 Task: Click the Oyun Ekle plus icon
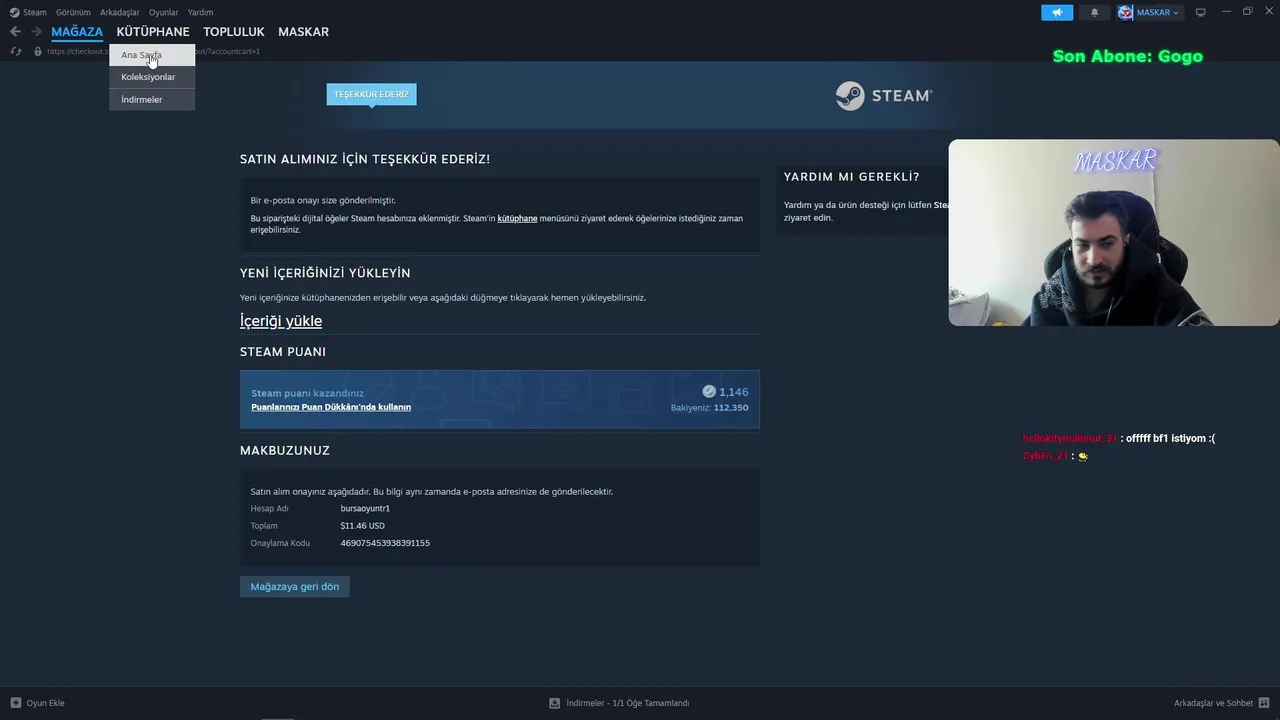(x=16, y=703)
